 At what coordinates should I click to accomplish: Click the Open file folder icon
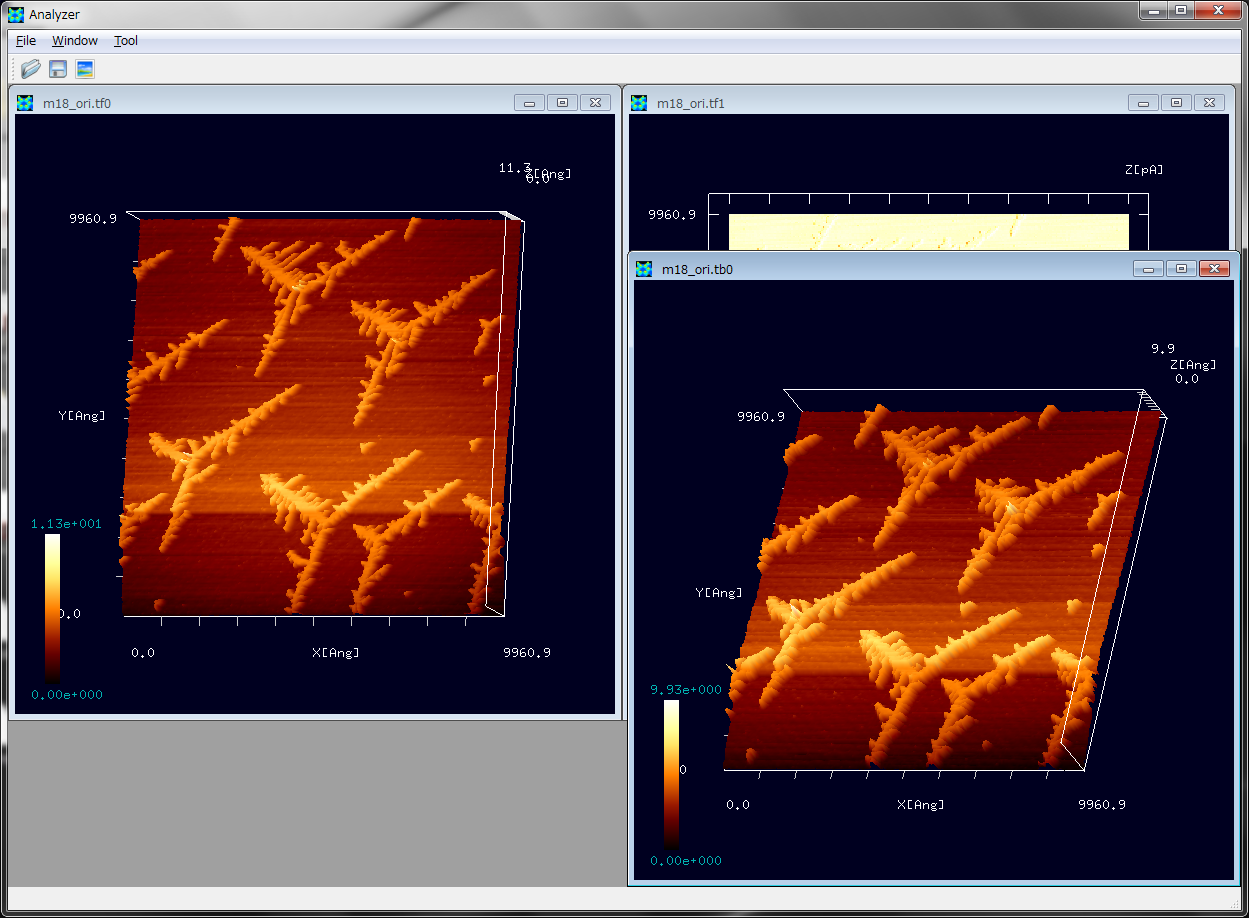(31, 69)
